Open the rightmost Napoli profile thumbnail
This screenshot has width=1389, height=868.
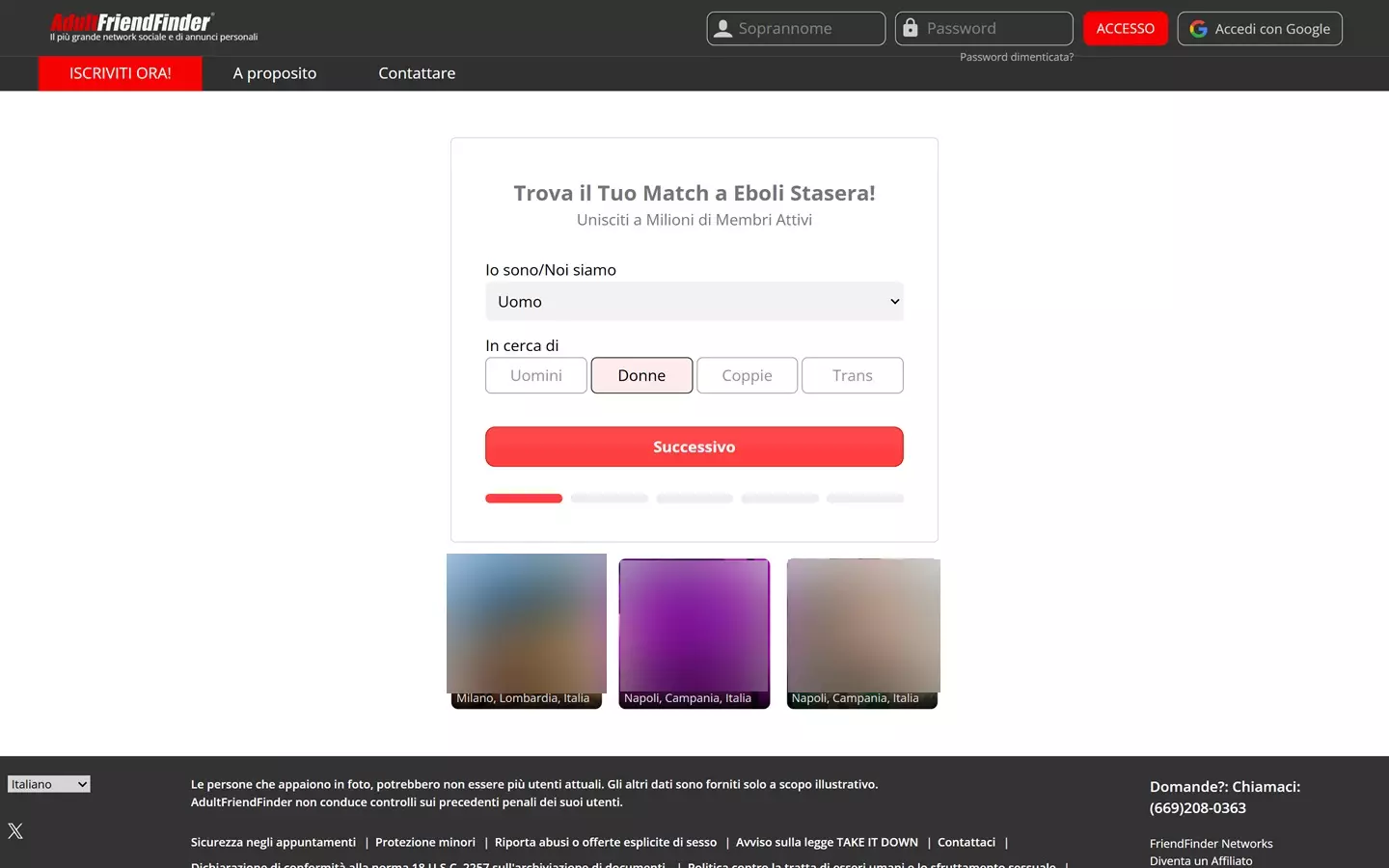(863, 633)
